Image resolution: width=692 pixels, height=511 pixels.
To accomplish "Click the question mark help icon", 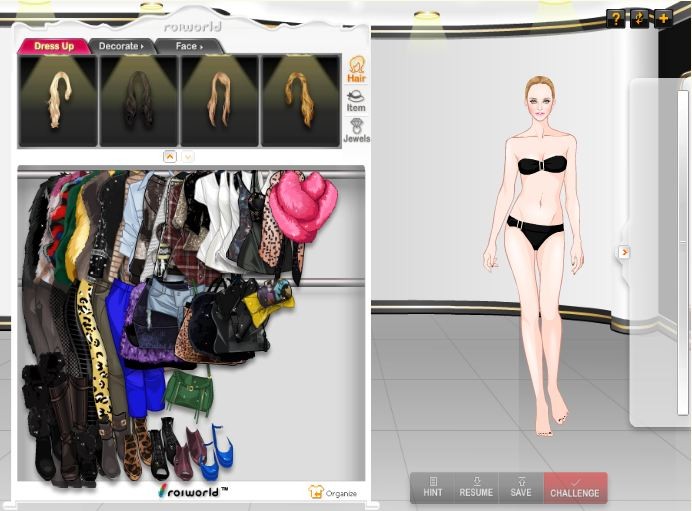I will pyautogui.click(x=616, y=18).
